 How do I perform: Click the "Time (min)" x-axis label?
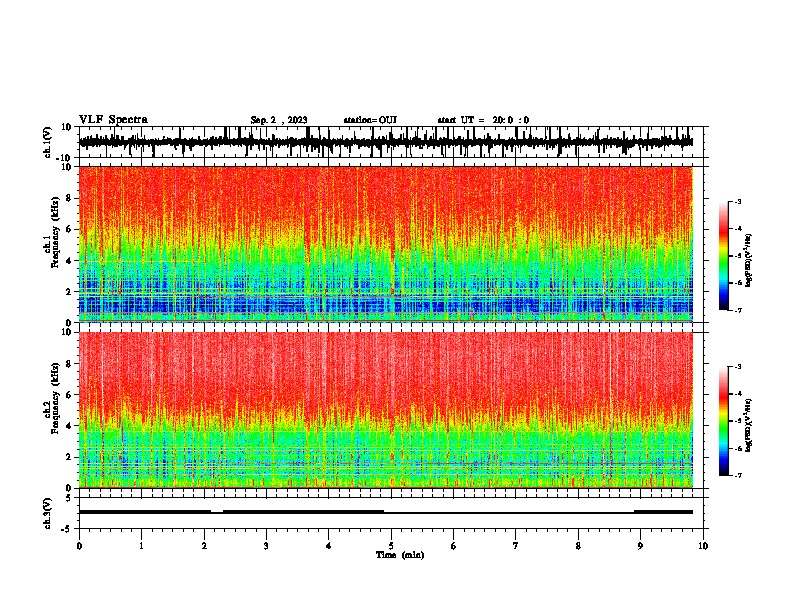pos(400,555)
